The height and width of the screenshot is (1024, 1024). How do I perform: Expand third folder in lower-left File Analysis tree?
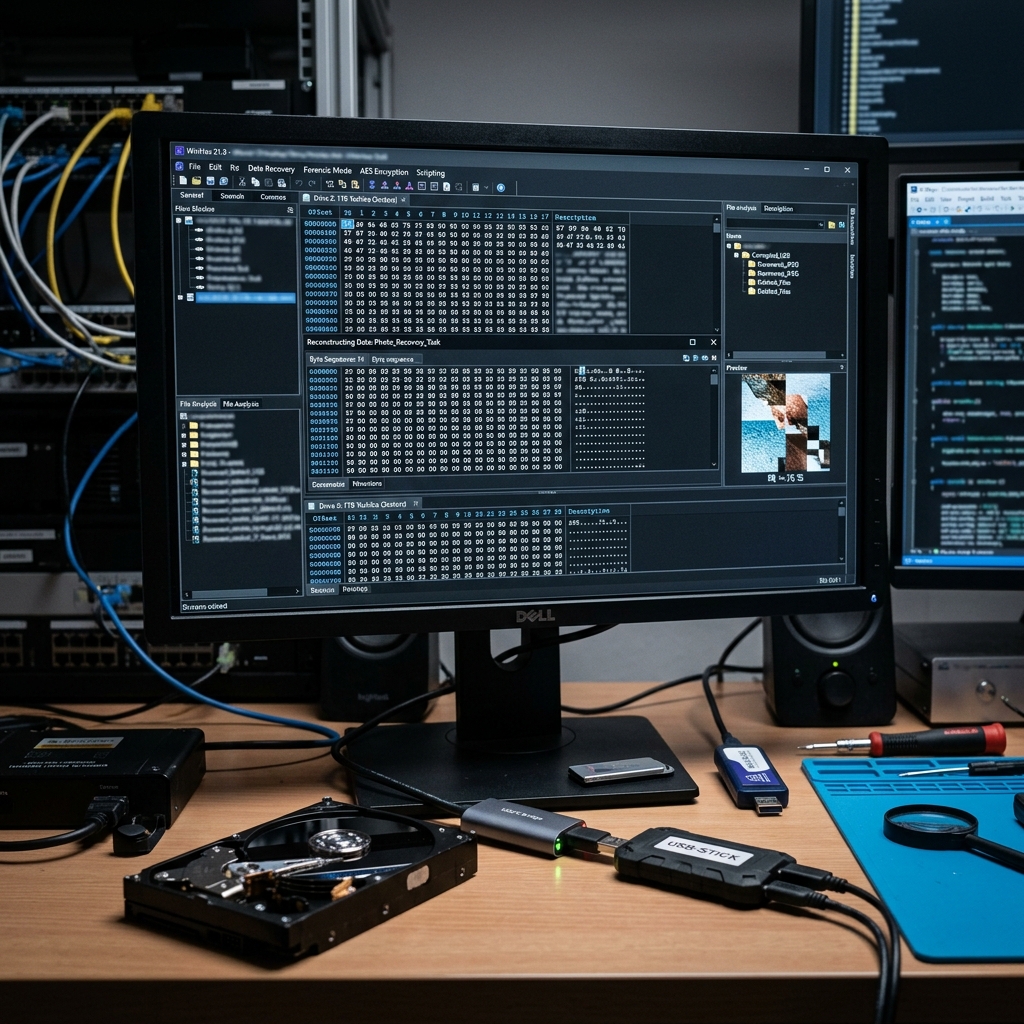(x=184, y=445)
